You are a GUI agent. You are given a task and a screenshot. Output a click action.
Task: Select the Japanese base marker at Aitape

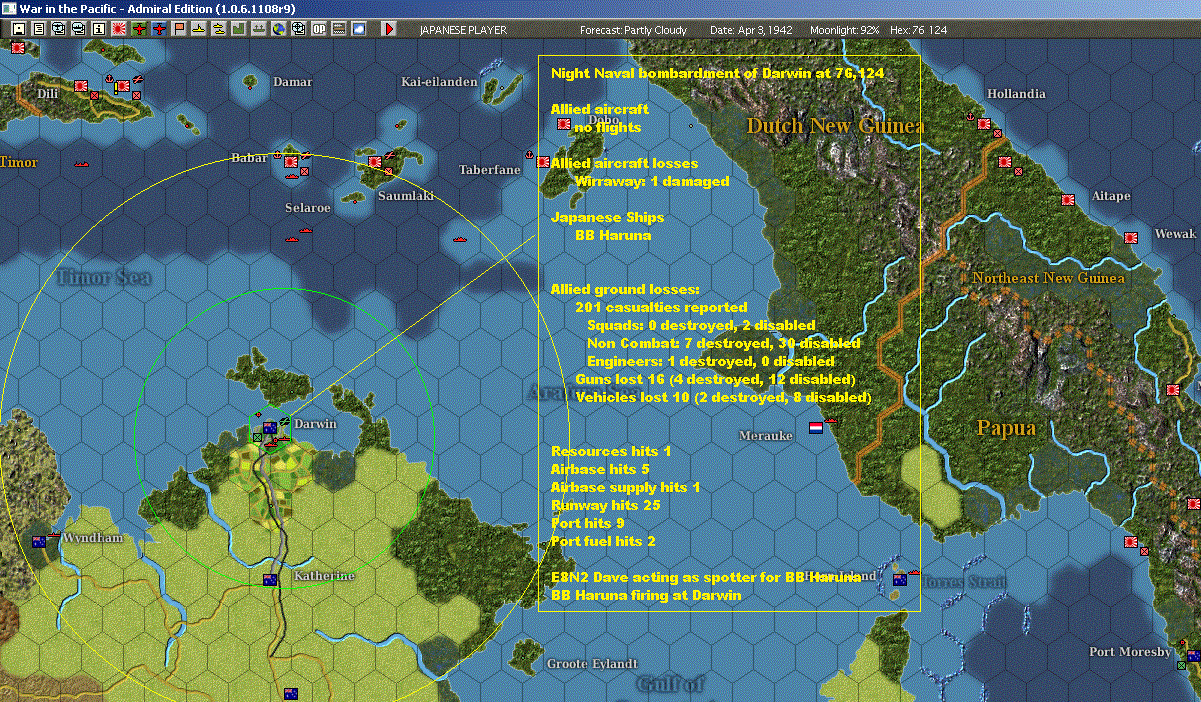coord(1068,199)
